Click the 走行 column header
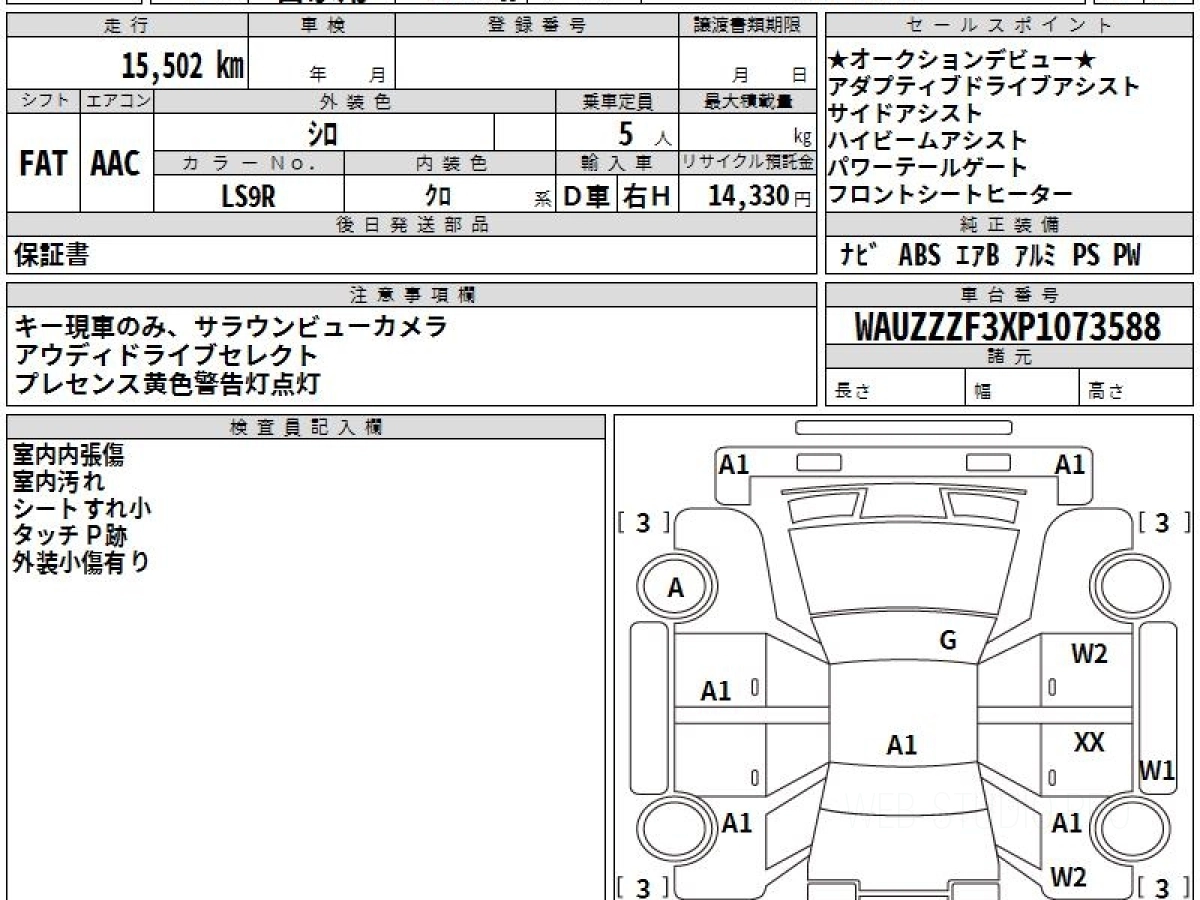 coord(127,26)
